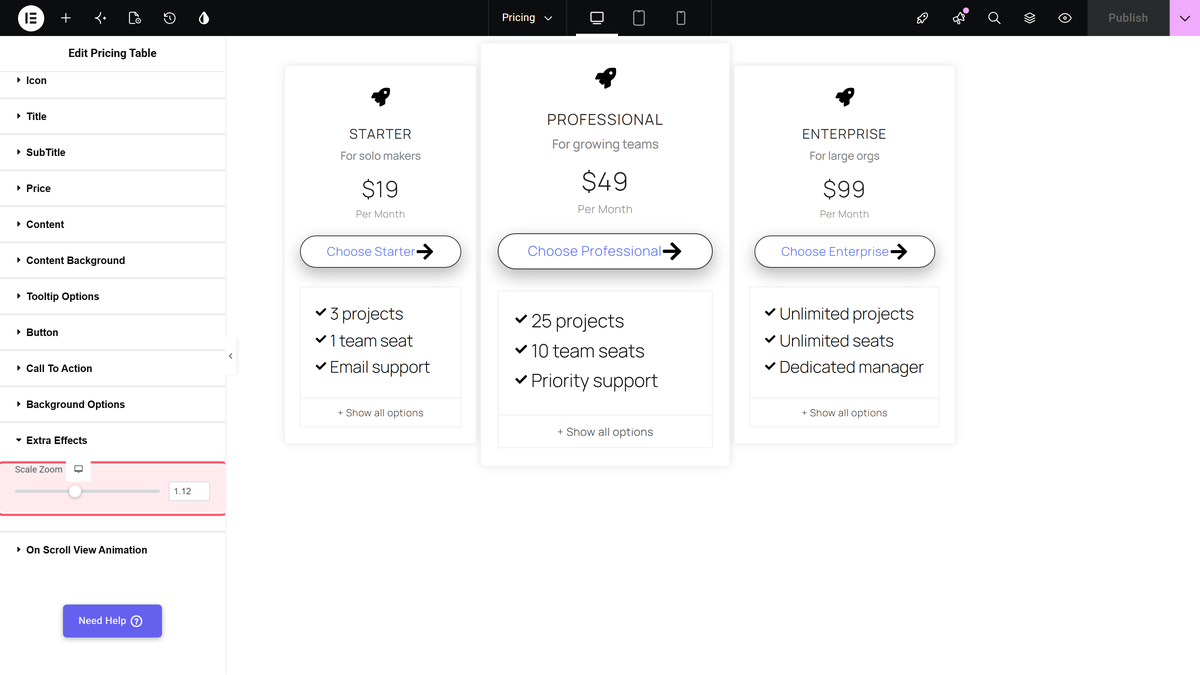Switch to mobile responsive view
The width and height of the screenshot is (1200, 675).
point(681,18)
